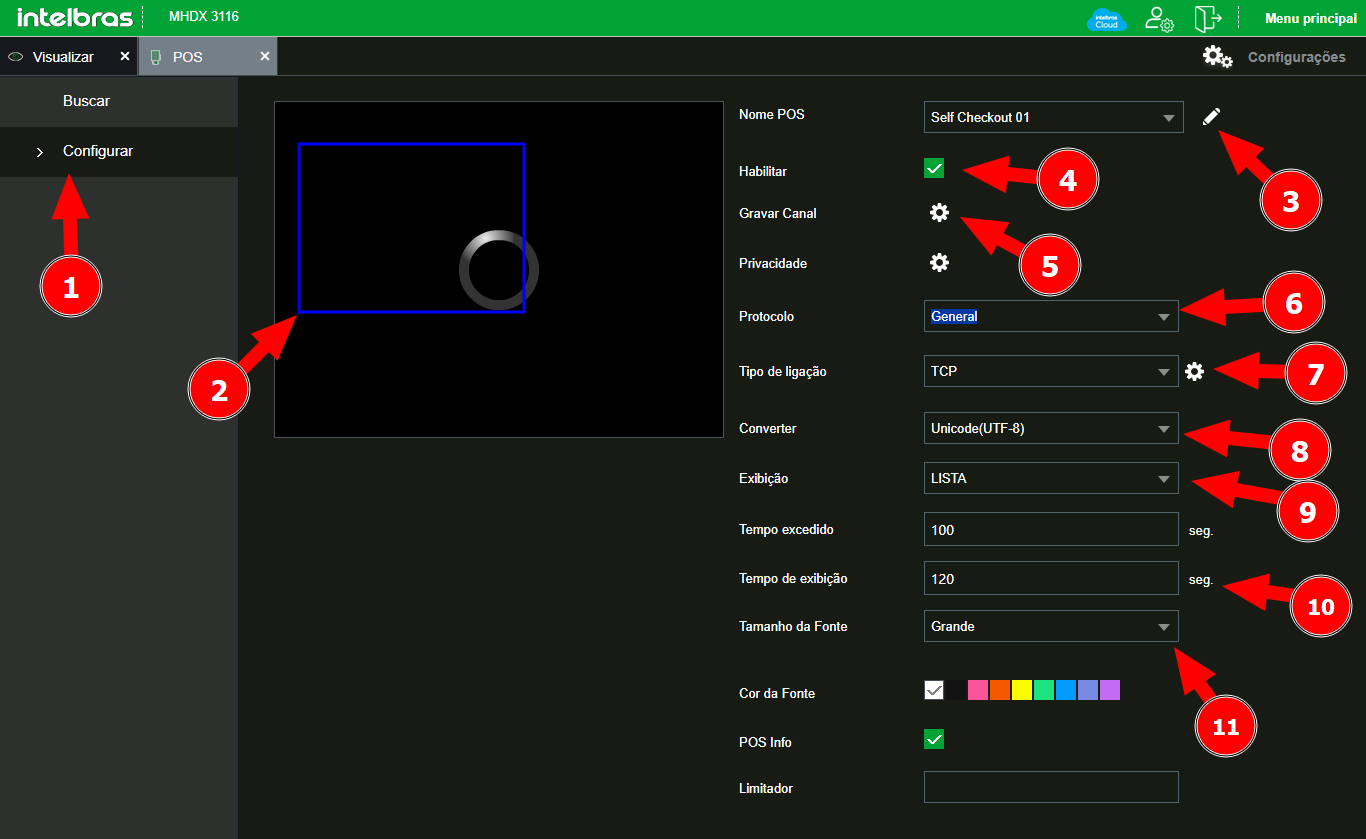
Task: Pick the black font color swatch
Action: [956, 690]
